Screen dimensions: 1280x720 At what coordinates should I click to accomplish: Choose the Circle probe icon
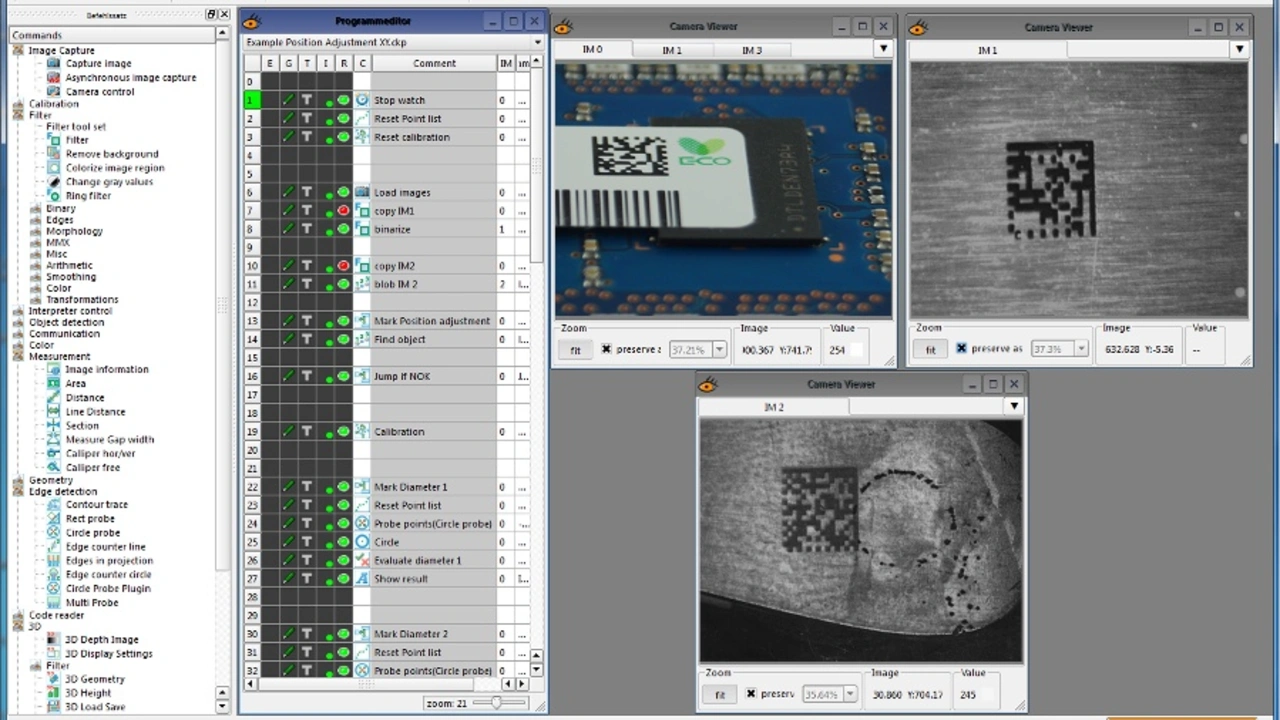(54, 533)
